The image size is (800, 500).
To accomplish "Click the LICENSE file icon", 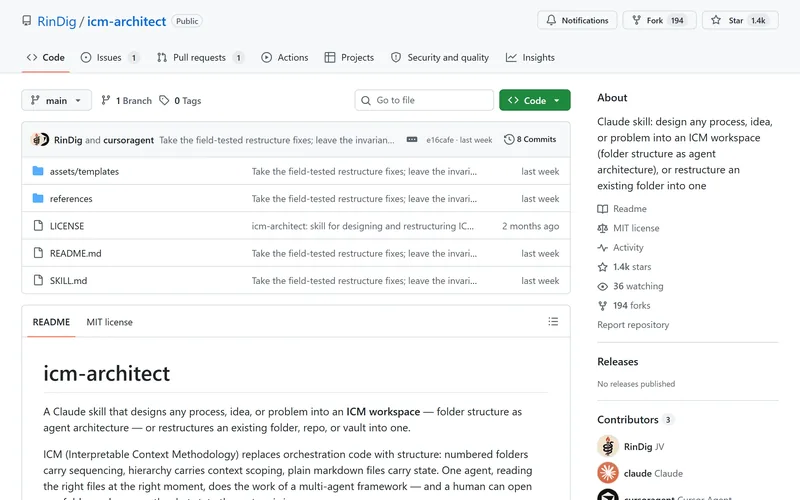I will (x=38, y=226).
